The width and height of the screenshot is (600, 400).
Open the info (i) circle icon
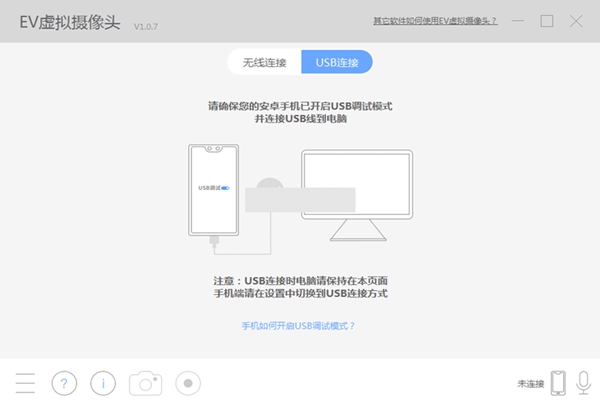(x=103, y=383)
